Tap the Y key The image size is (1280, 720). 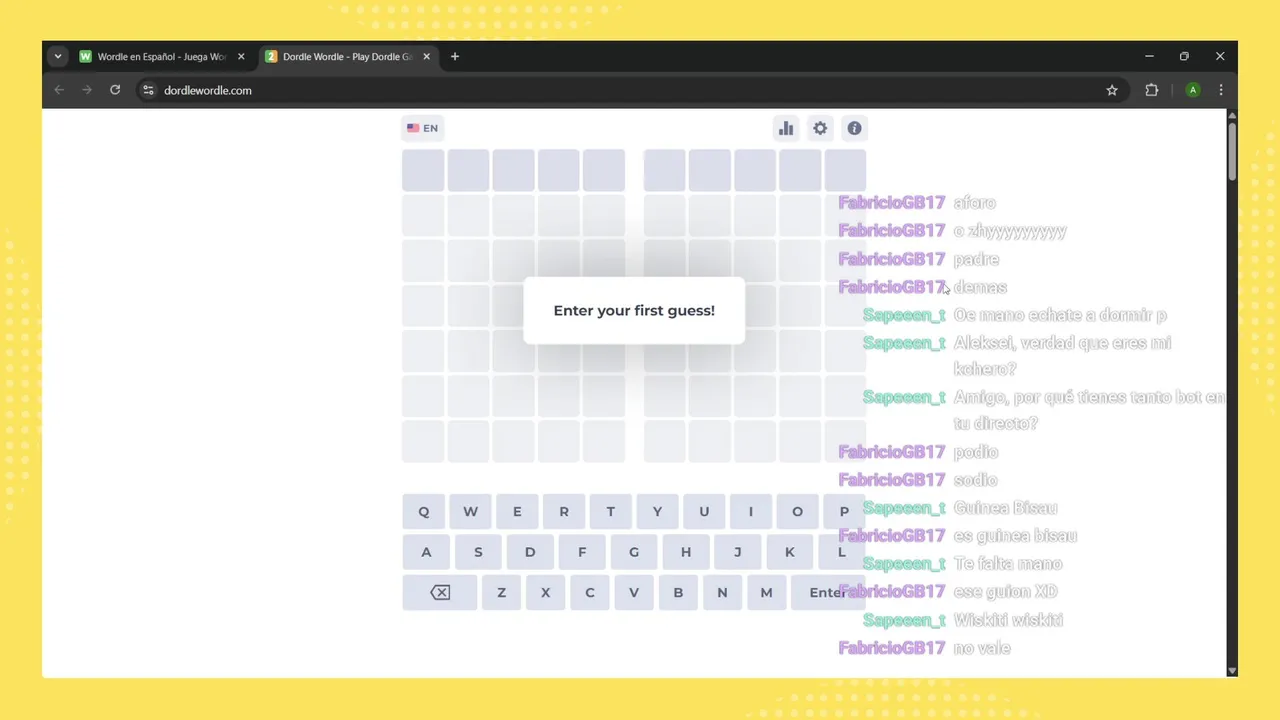[x=657, y=511]
